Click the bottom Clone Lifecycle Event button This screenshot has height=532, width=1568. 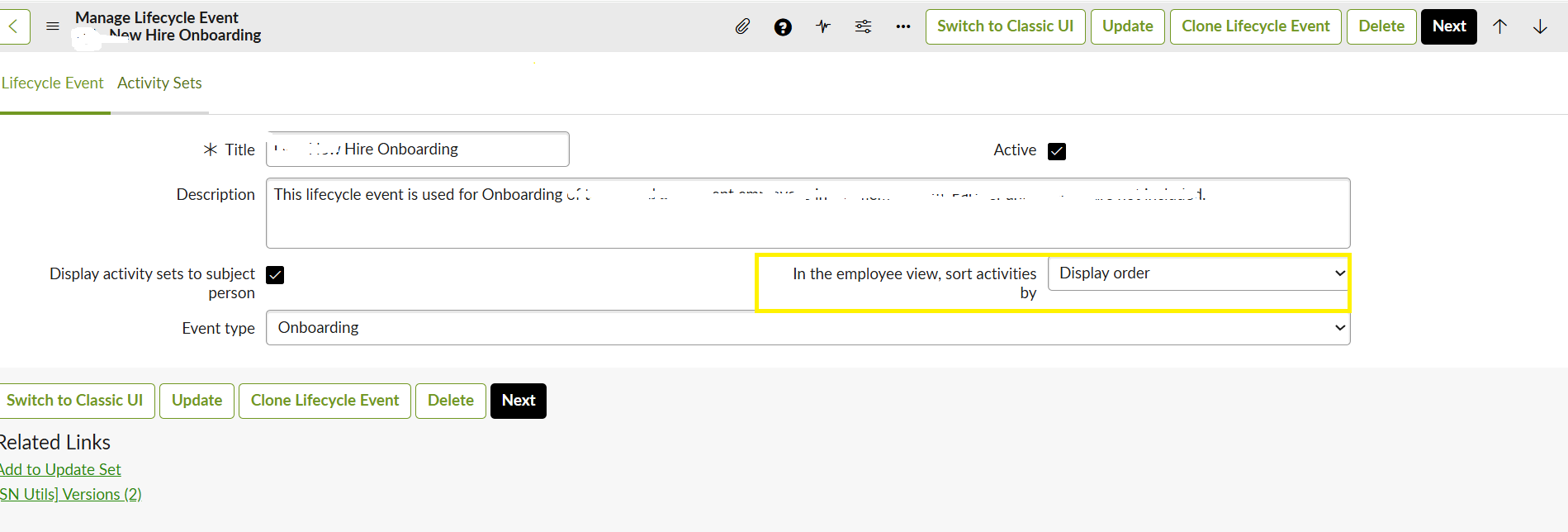tap(324, 401)
